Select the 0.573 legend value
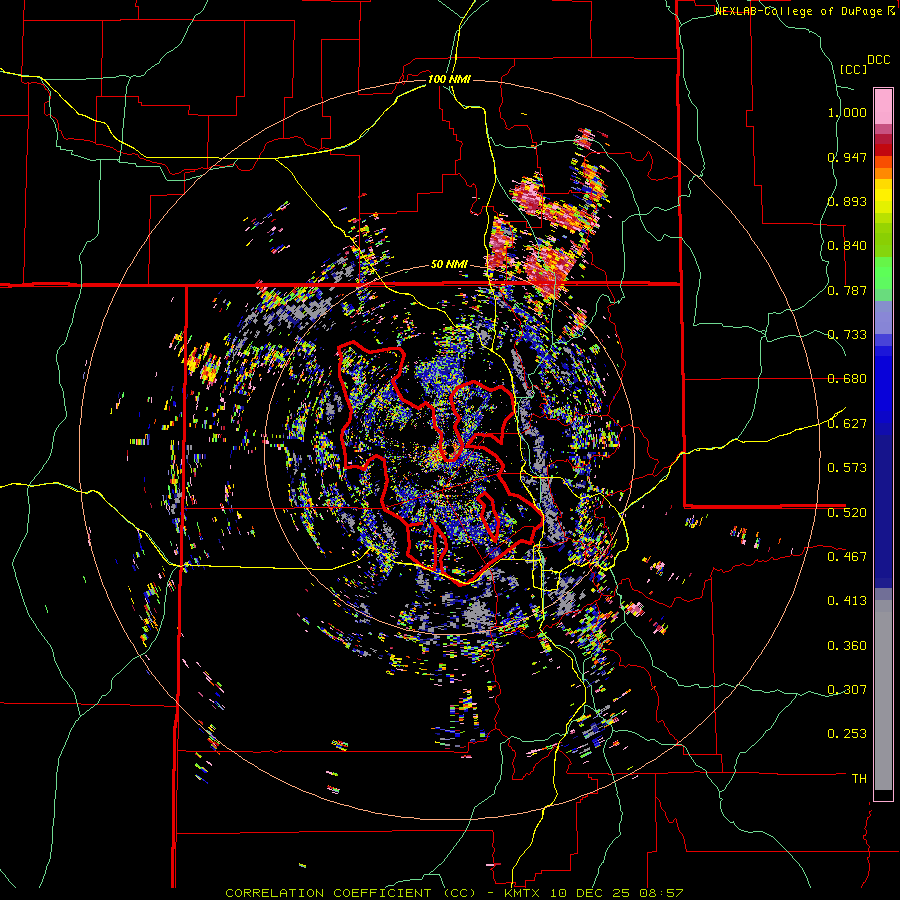This screenshot has height=900, width=900. click(847, 468)
